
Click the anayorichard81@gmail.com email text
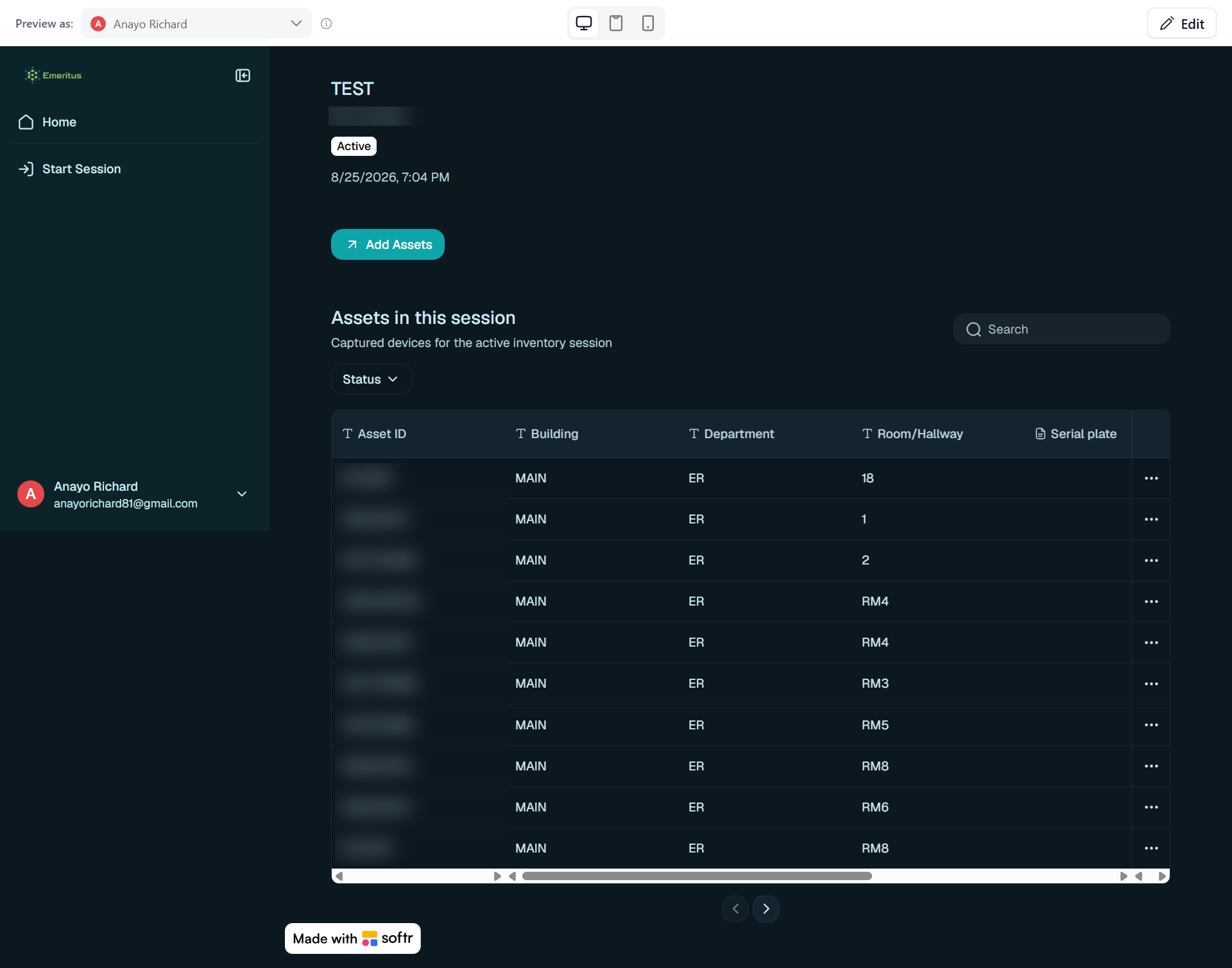point(126,504)
